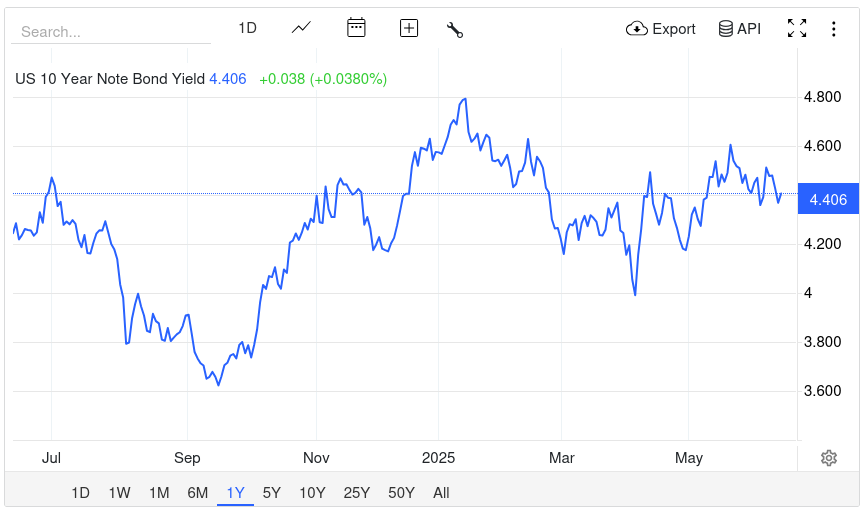Select the 1M time range tab

point(158,492)
